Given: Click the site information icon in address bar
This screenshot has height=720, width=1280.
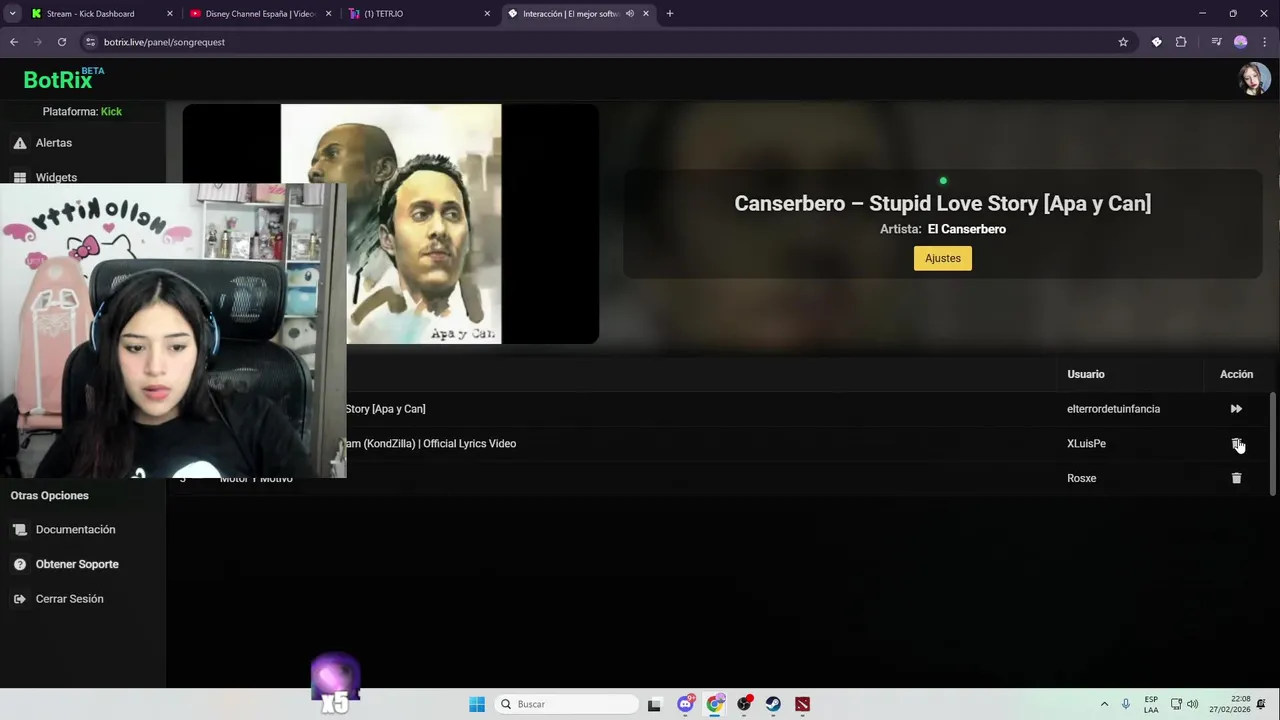Looking at the screenshot, I should pyautogui.click(x=91, y=42).
